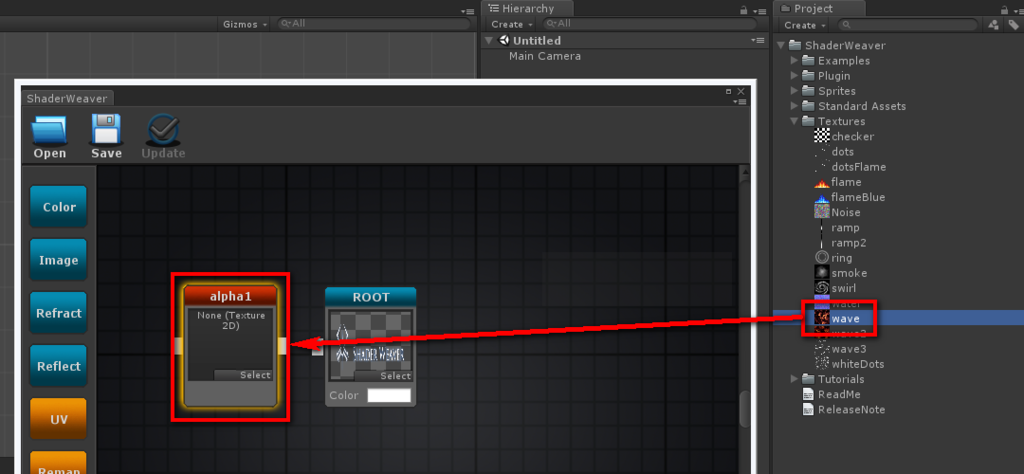This screenshot has width=1024, height=474.
Task: Select the Noise texture icon
Action: click(822, 212)
